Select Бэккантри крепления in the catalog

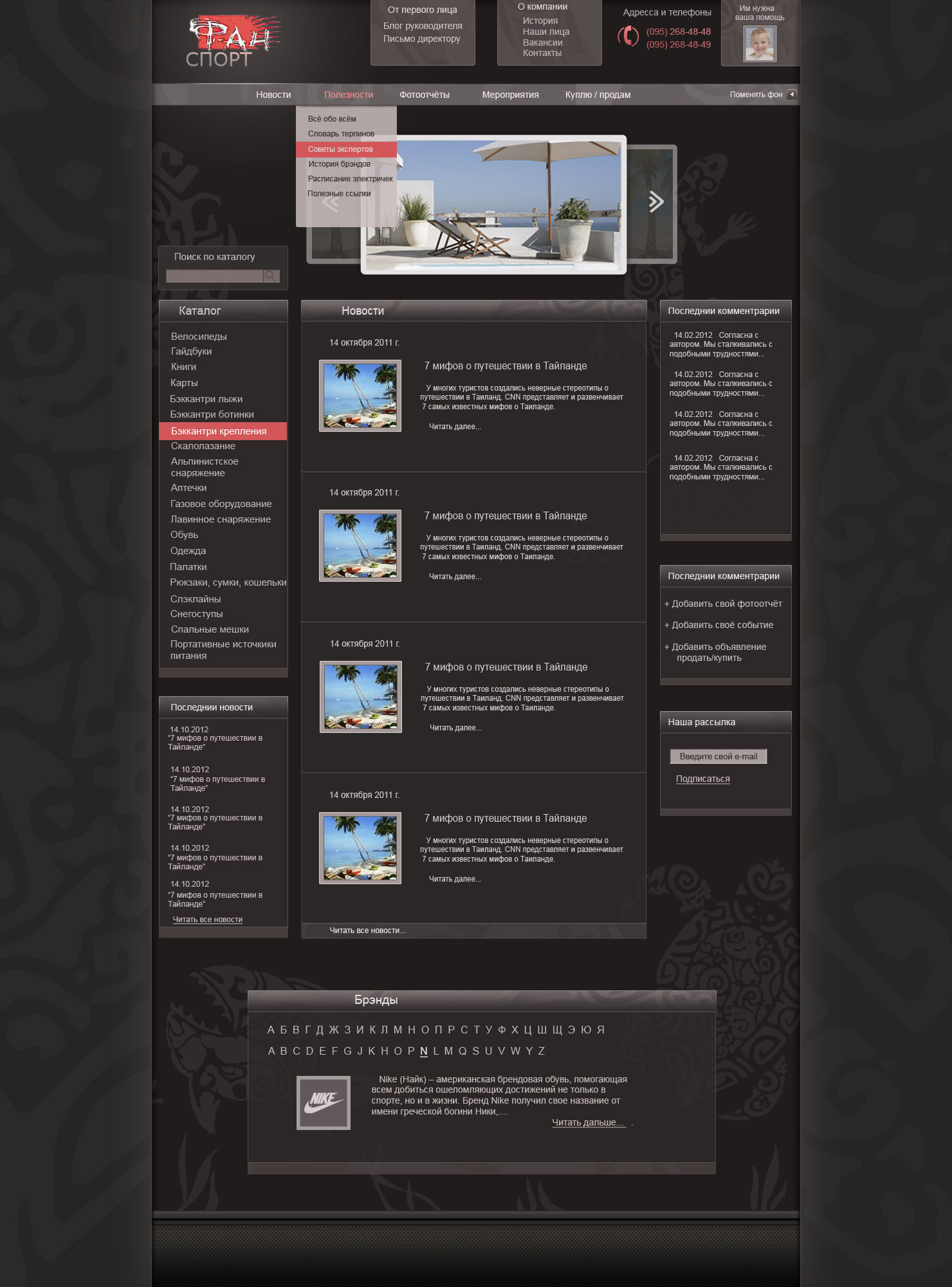[x=219, y=431]
